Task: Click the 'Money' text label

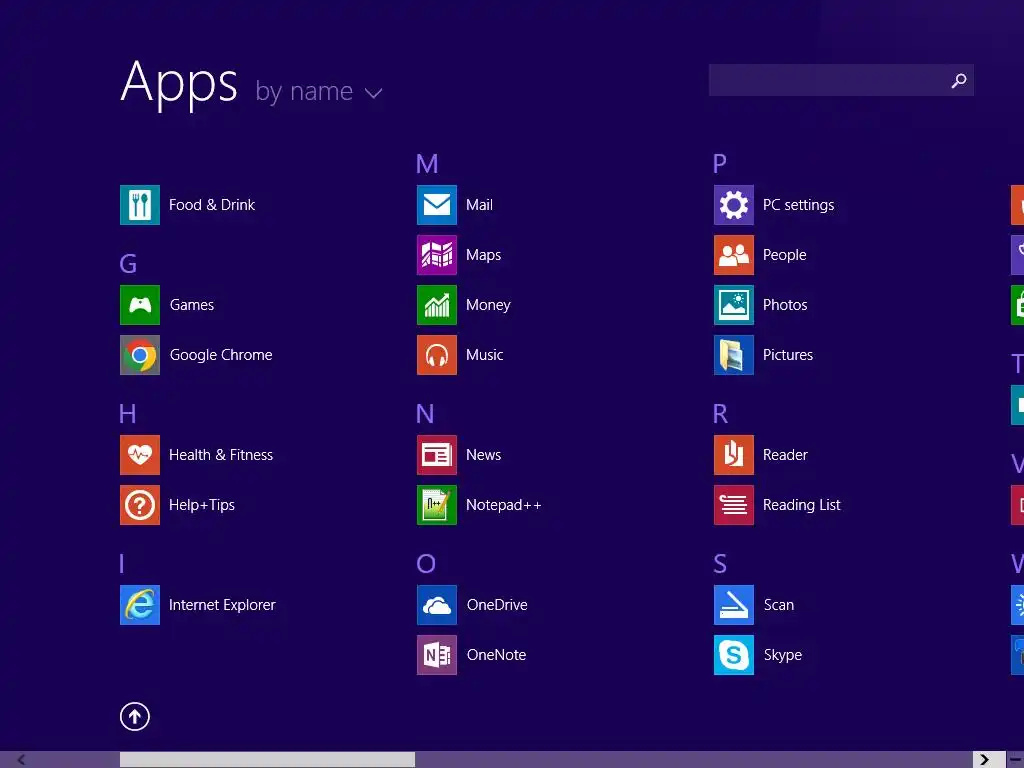Action: click(x=488, y=305)
